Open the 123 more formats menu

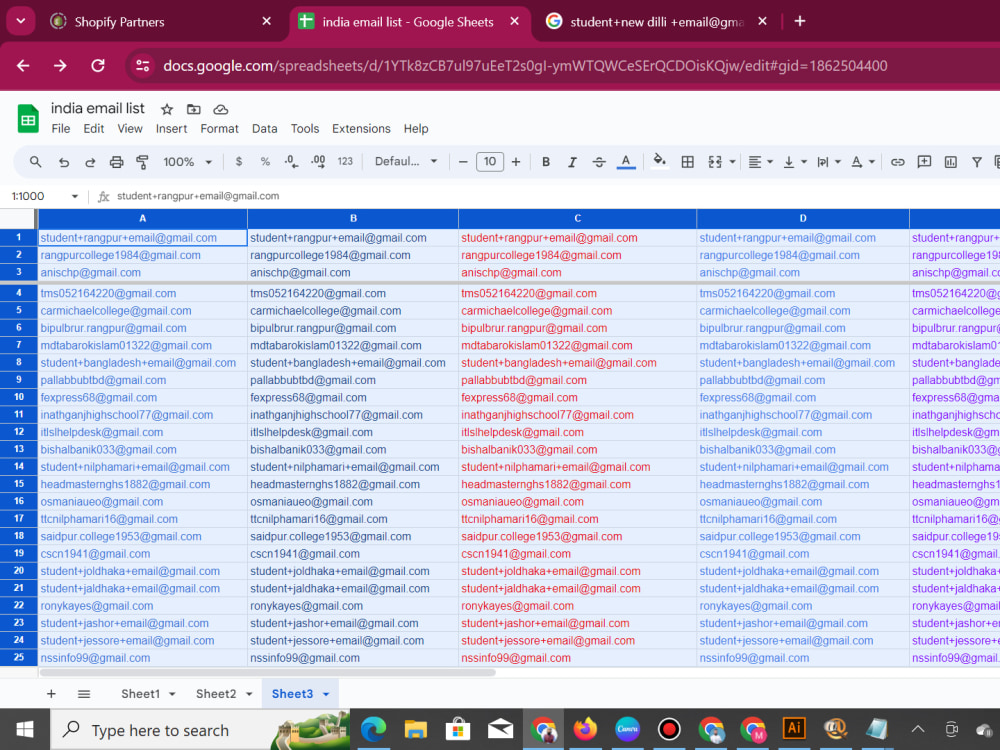coord(345,162)
